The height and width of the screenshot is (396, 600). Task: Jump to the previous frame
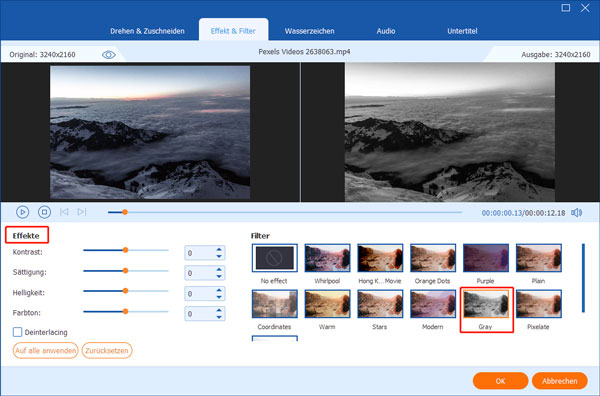[x=64, y=212]
